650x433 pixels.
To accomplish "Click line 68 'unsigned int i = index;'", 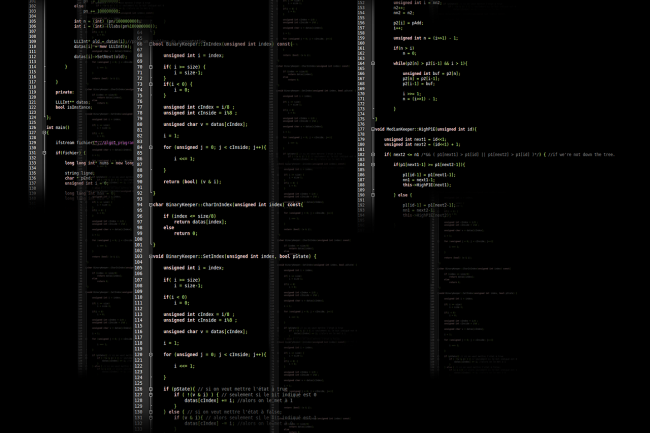I will pos(194,56).
